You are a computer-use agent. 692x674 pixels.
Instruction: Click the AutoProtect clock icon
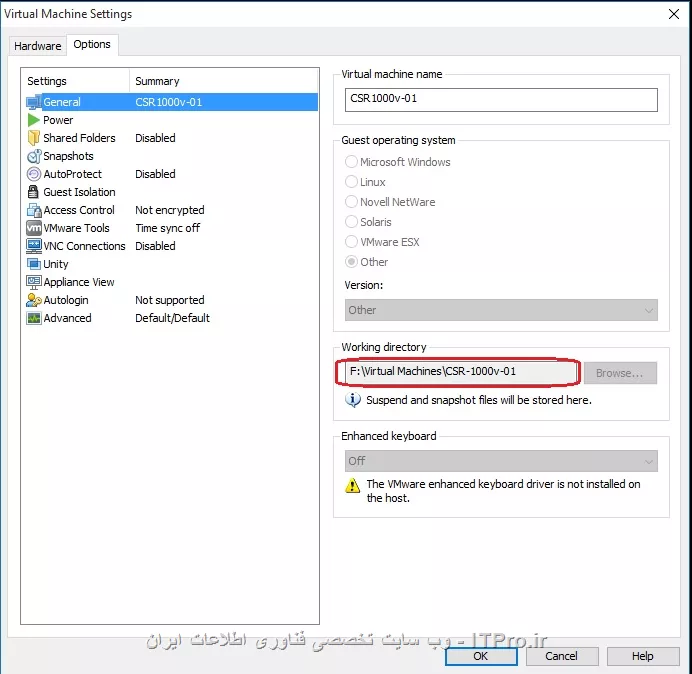click(34, 174)
